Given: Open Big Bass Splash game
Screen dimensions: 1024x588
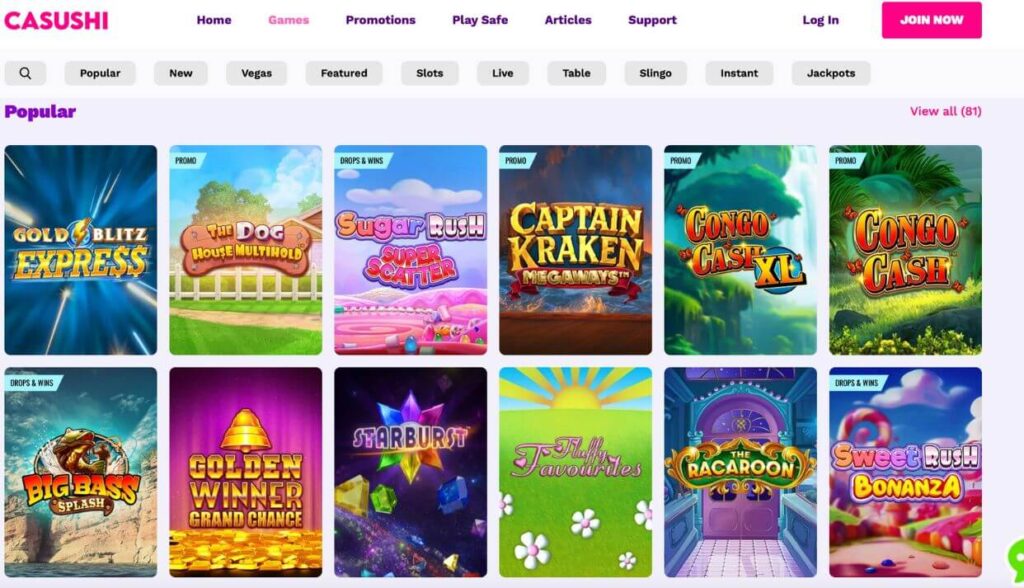Looking at the screenshot, I should (81, 472).
